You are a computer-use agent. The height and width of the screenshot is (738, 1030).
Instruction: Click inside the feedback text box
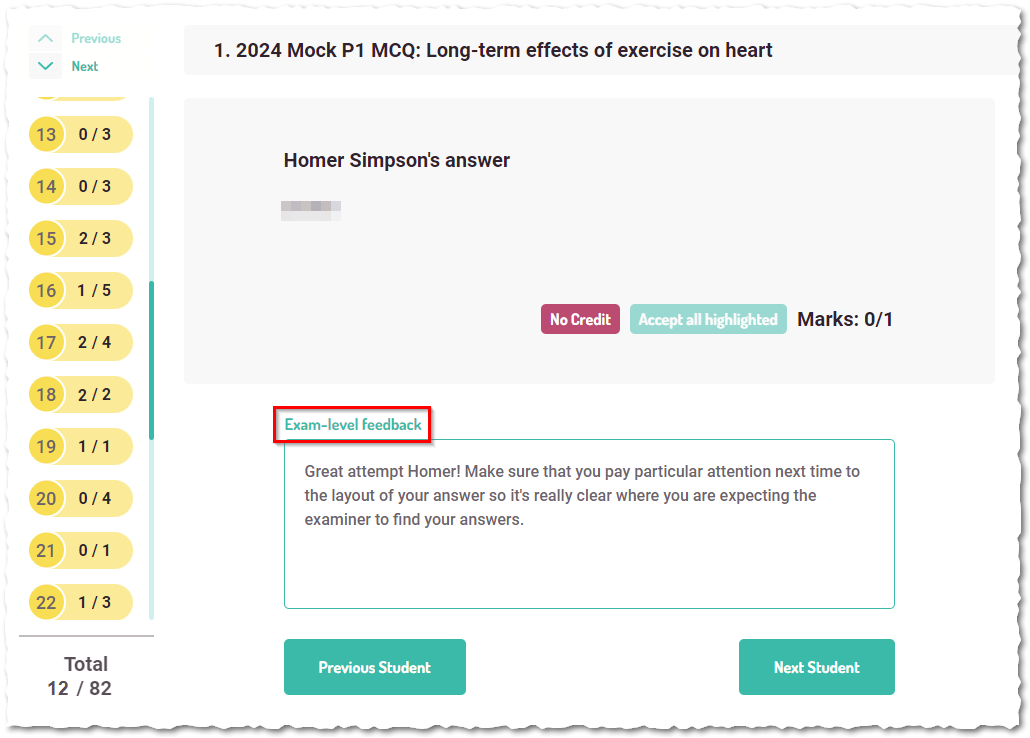click(x=589, y=524)
